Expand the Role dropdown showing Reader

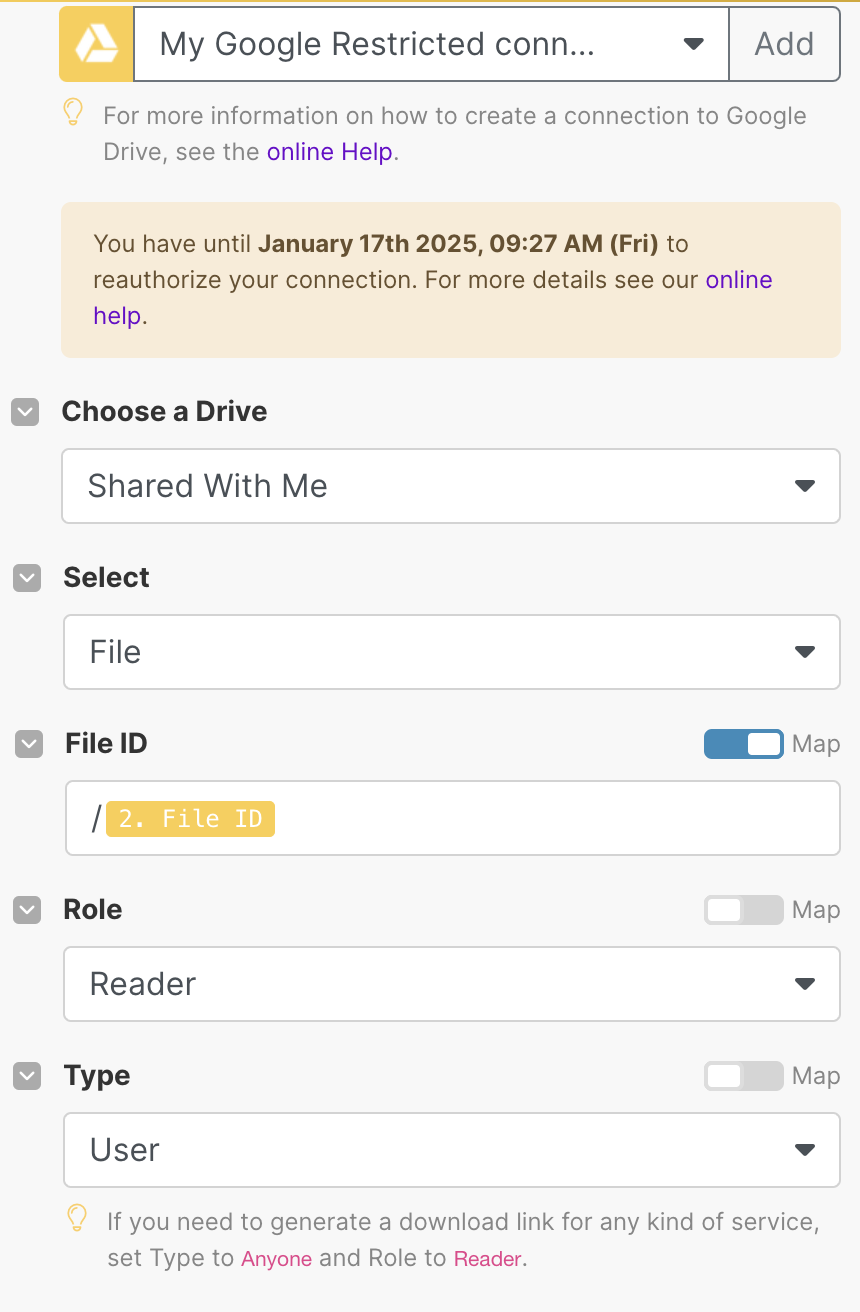tap(451, 984)
